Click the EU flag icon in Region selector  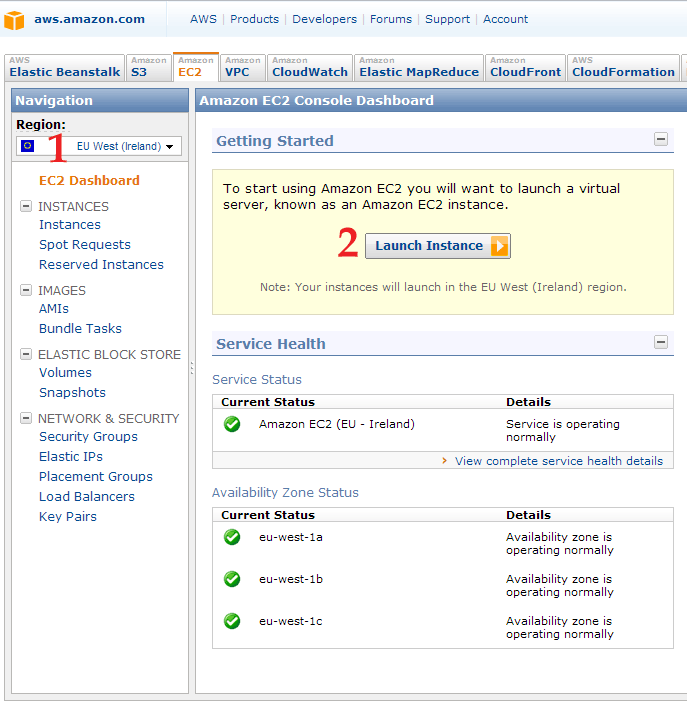[27, 146]
